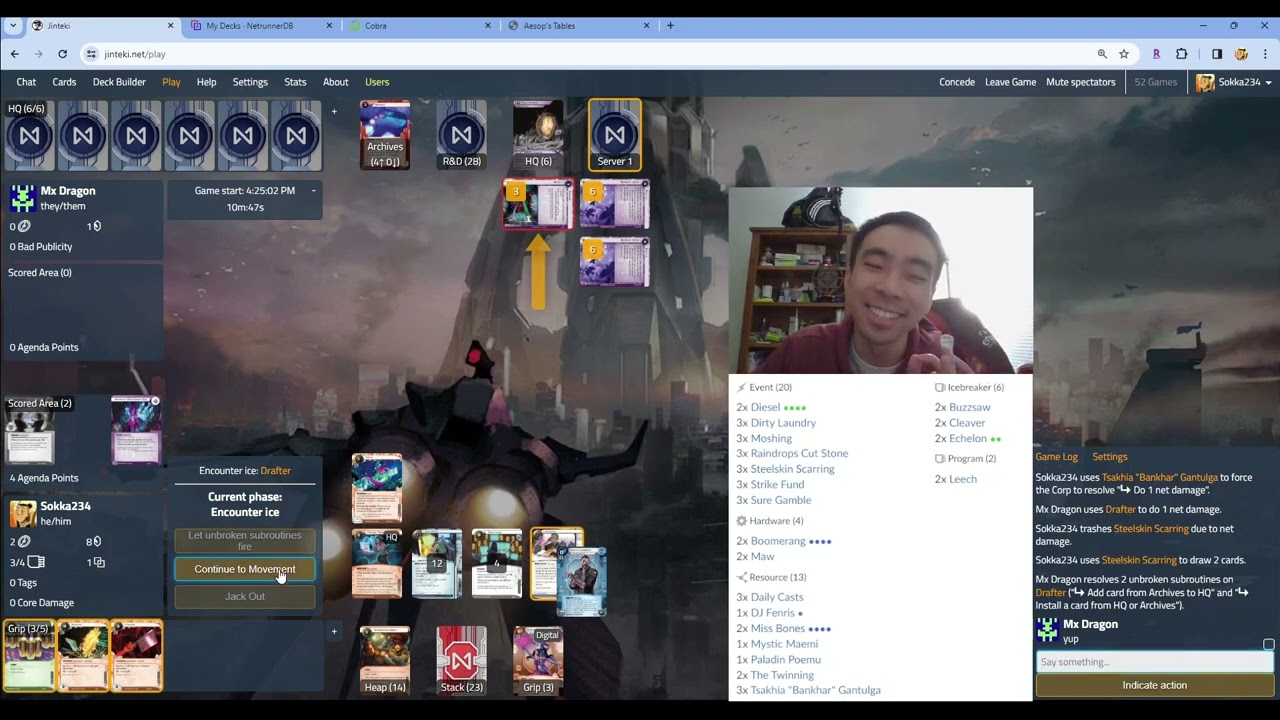Open Deck Builder in the navigation
The image size is (1280, 720).
pyautogui.click(x=119, y=82)
